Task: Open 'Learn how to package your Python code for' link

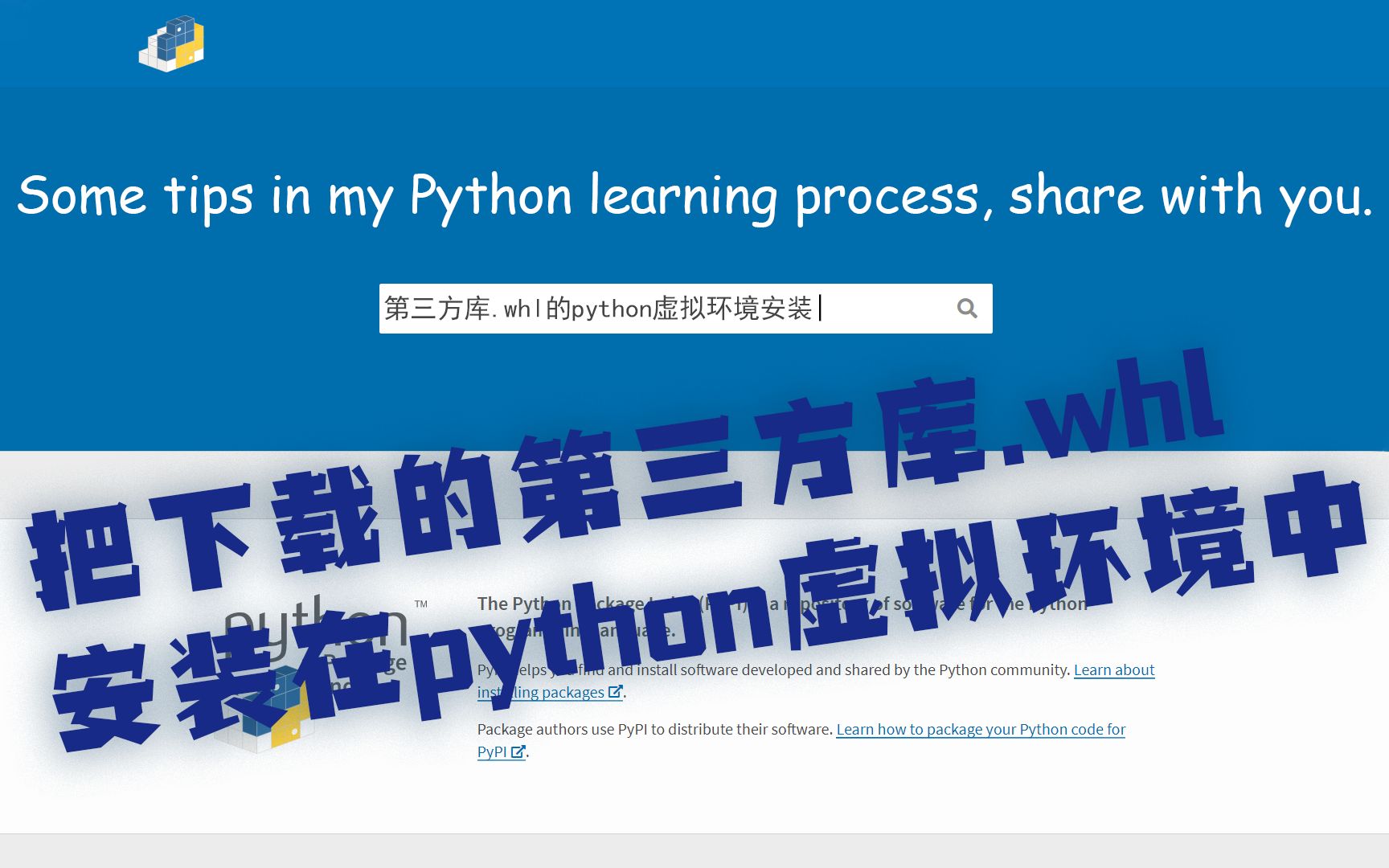Action: (981, 729)
